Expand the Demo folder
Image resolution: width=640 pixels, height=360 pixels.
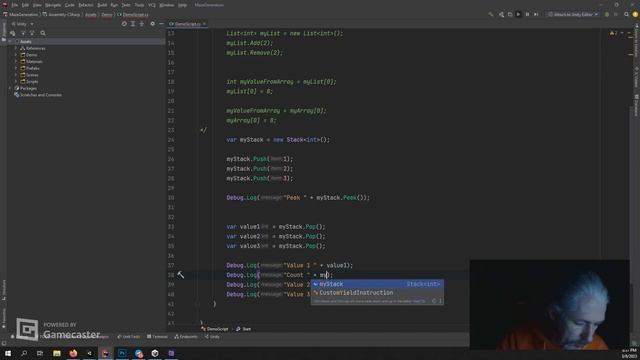[x=16, y=55]
